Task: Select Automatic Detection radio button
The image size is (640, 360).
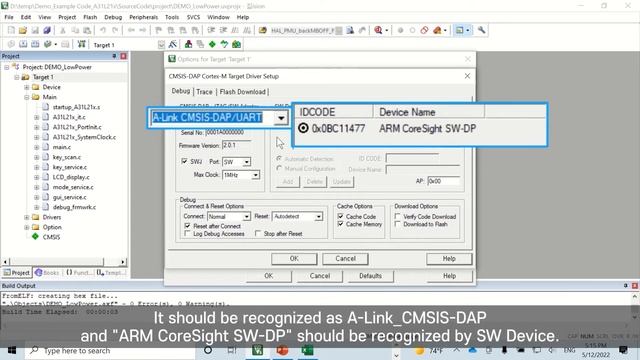Action: [279, 158]
